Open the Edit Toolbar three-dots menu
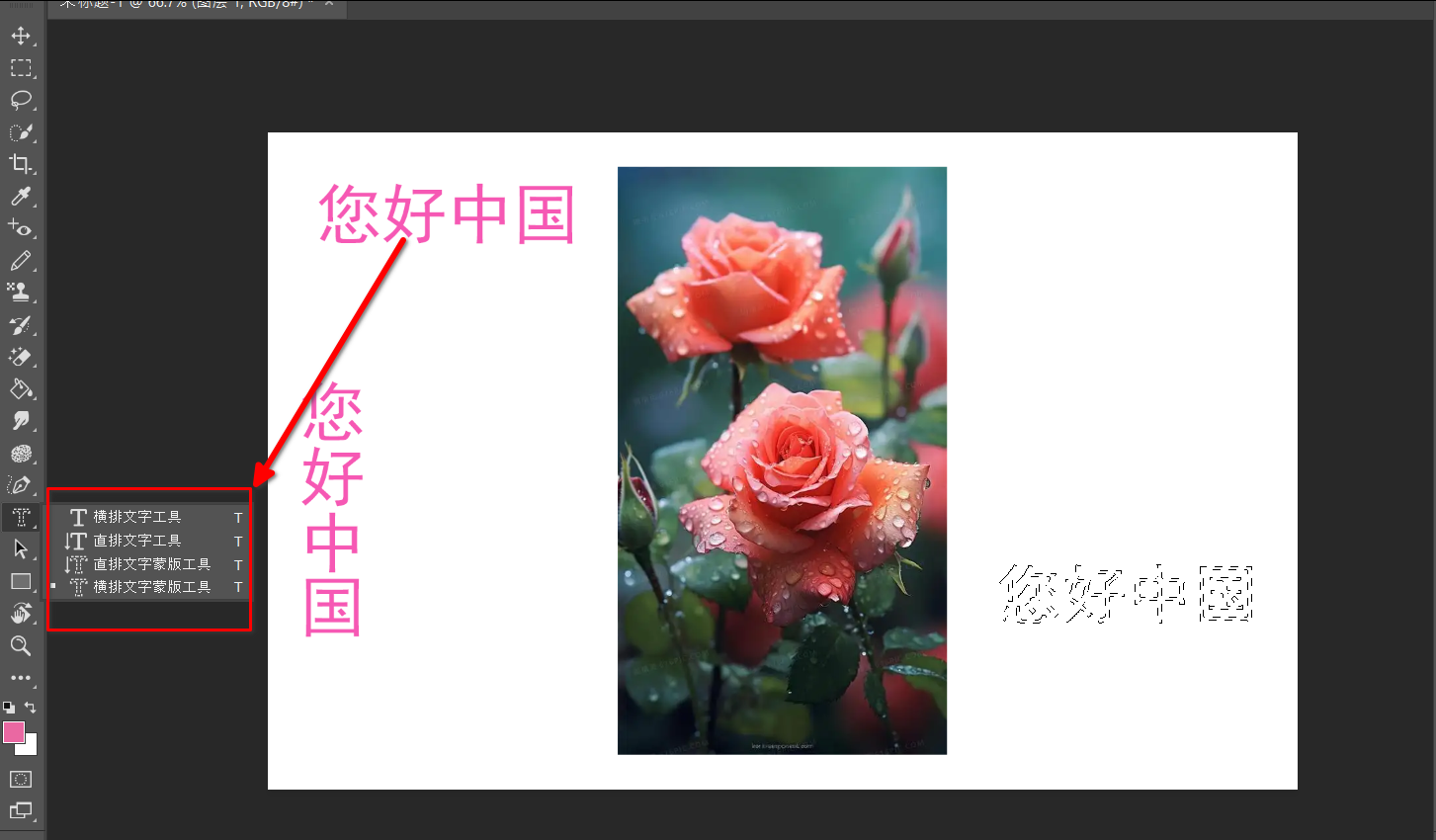The width and height of the screenshot is (1436, 840). pos(21,679)
